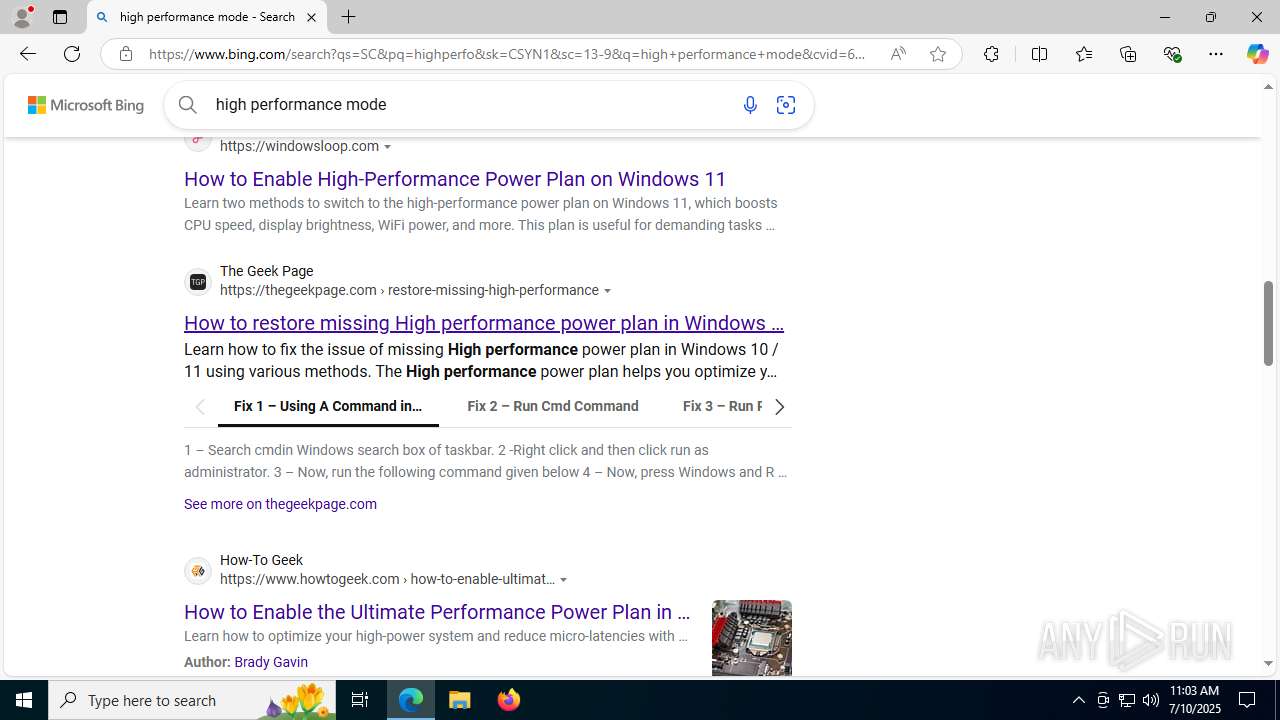Click the Microsoft Bing logo

86,105
